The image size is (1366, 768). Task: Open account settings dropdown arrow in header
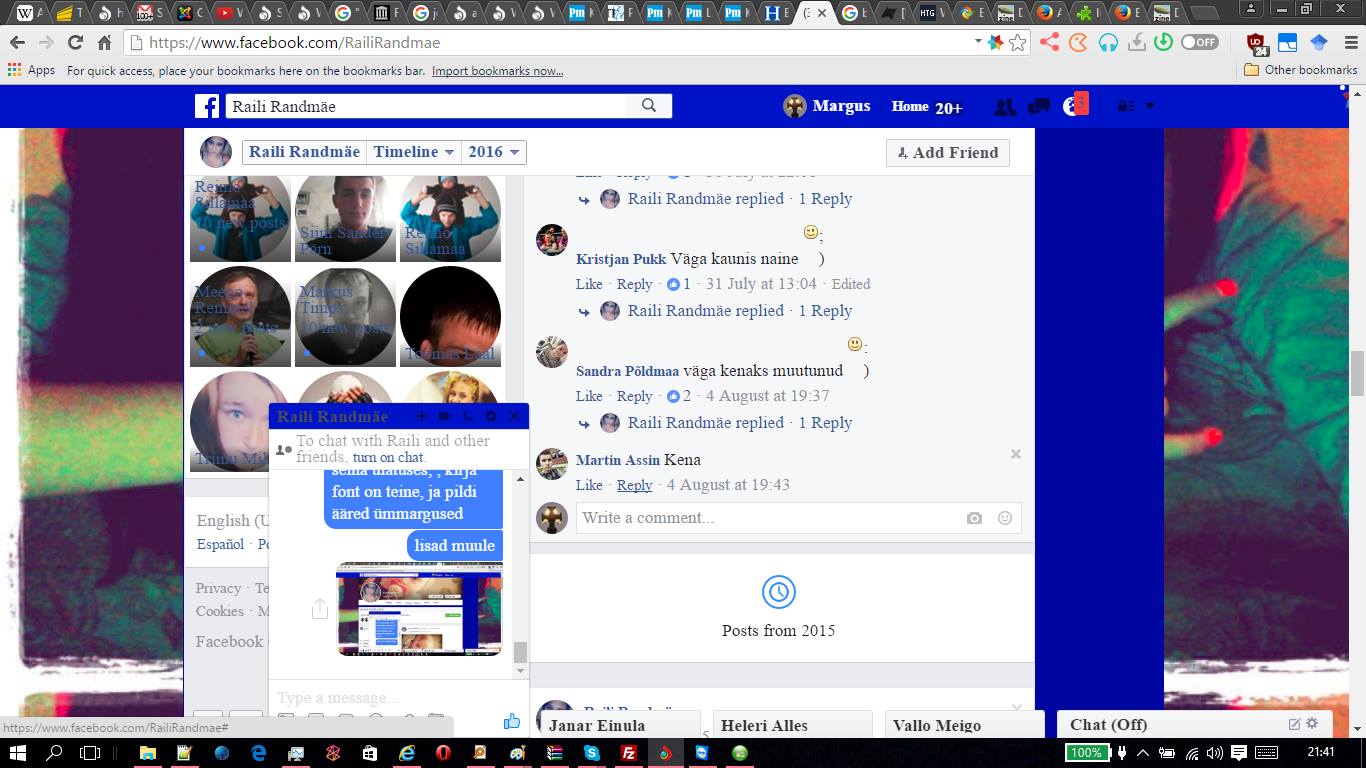1150,106
